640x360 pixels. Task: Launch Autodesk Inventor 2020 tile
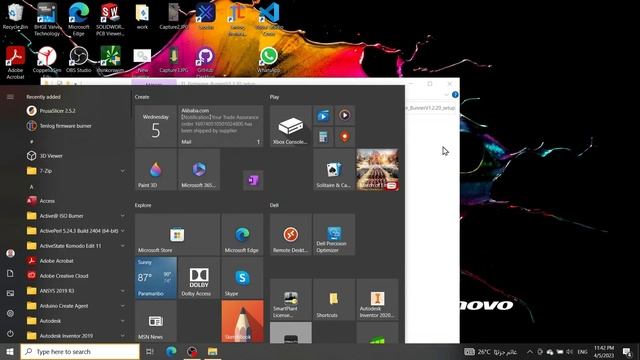pos(377,300)
